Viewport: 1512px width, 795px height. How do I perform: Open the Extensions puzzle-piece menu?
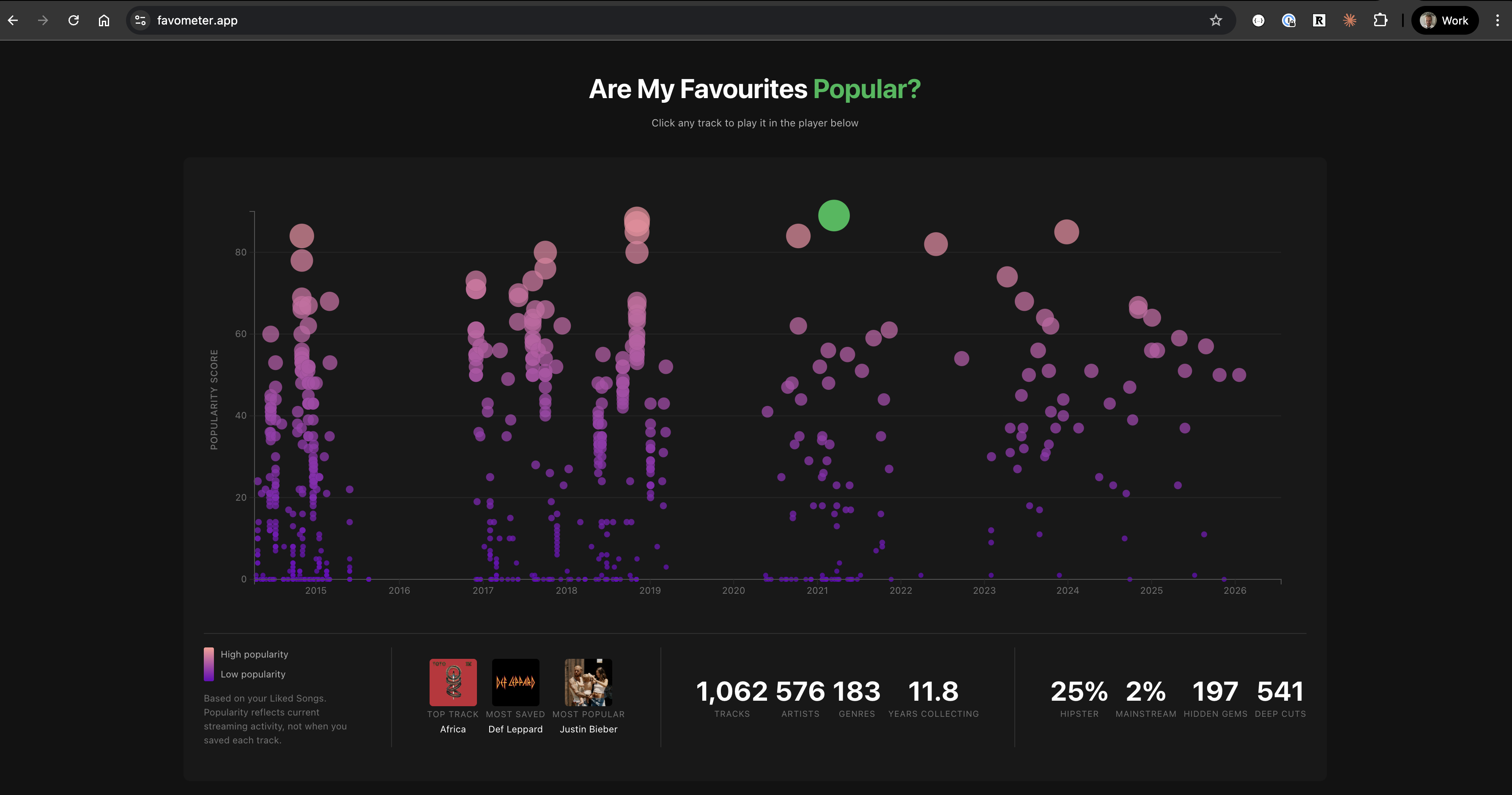click(x=1381, y=20)
